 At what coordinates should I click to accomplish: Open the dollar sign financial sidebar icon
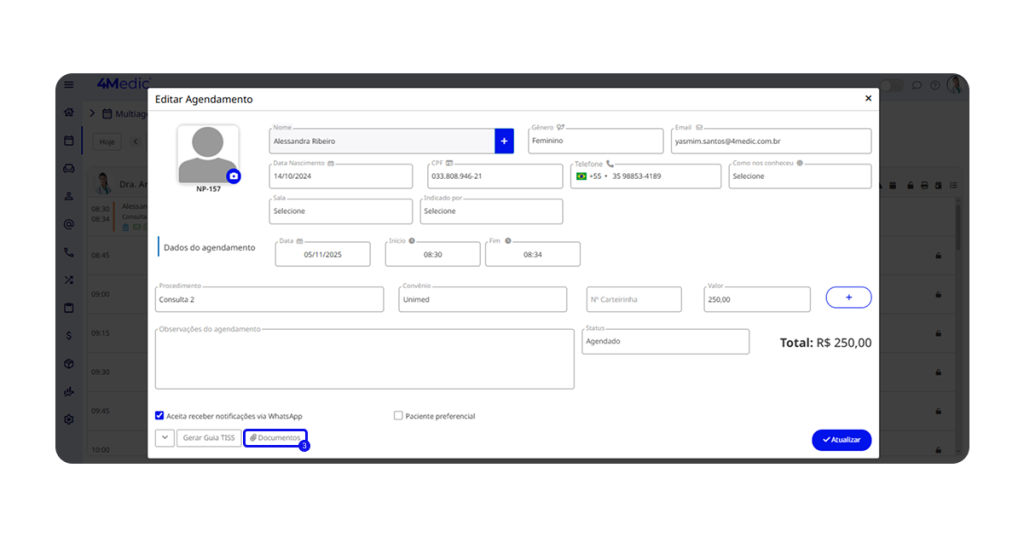point(69,336)
